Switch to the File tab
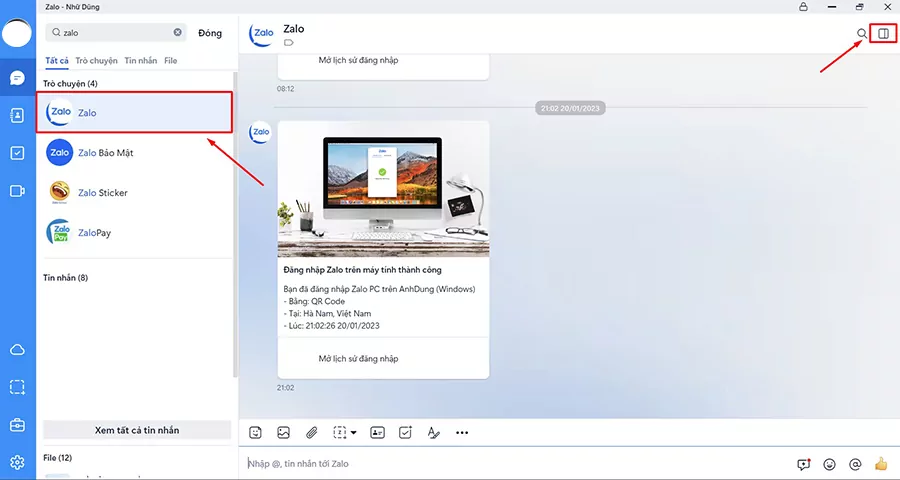The width and height of the screenshot is (900, 480). pos(170,60)
